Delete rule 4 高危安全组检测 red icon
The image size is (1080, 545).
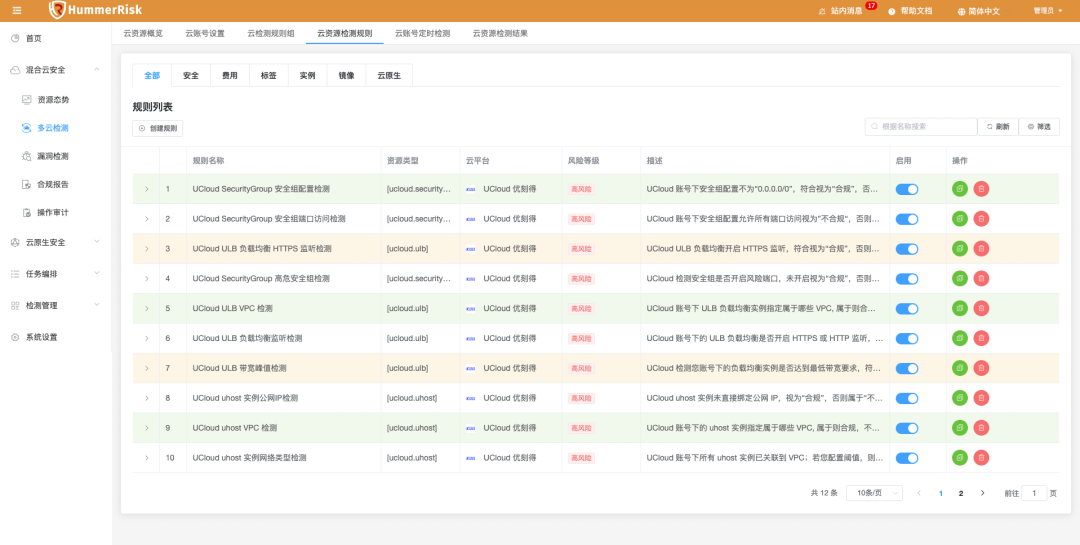(x=982, y=278)
